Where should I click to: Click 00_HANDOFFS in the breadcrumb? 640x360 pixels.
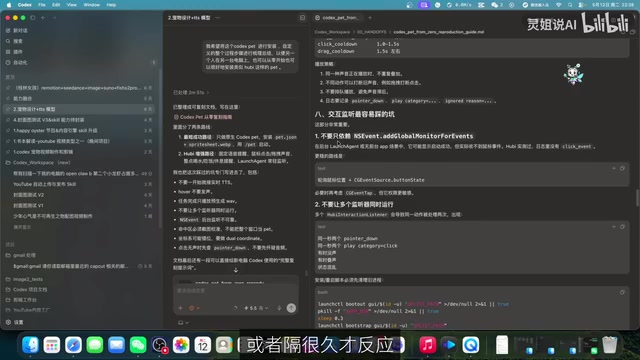coord(371,32)
